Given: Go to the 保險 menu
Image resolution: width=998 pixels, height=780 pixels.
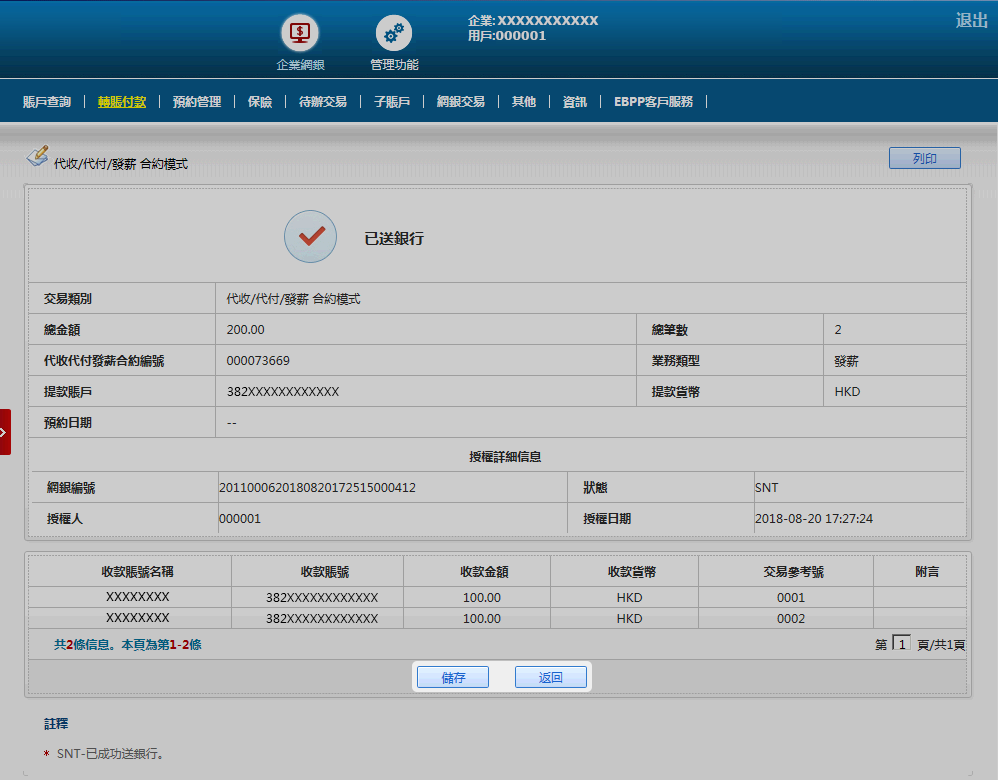Looking at the screenshot, I should 260,101.
